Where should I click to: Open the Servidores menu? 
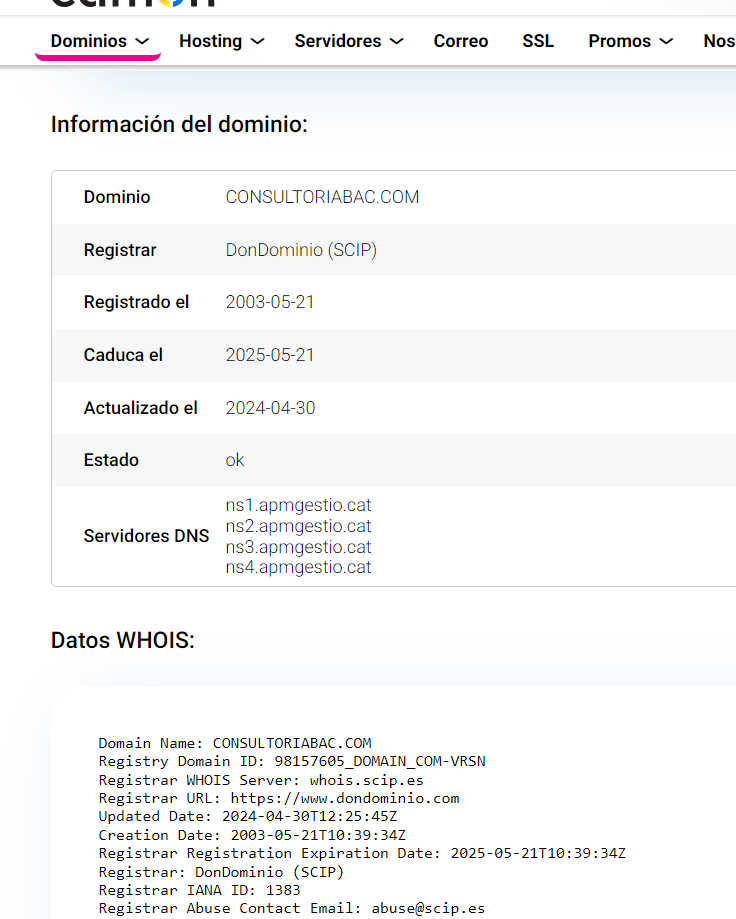(349, 41)
